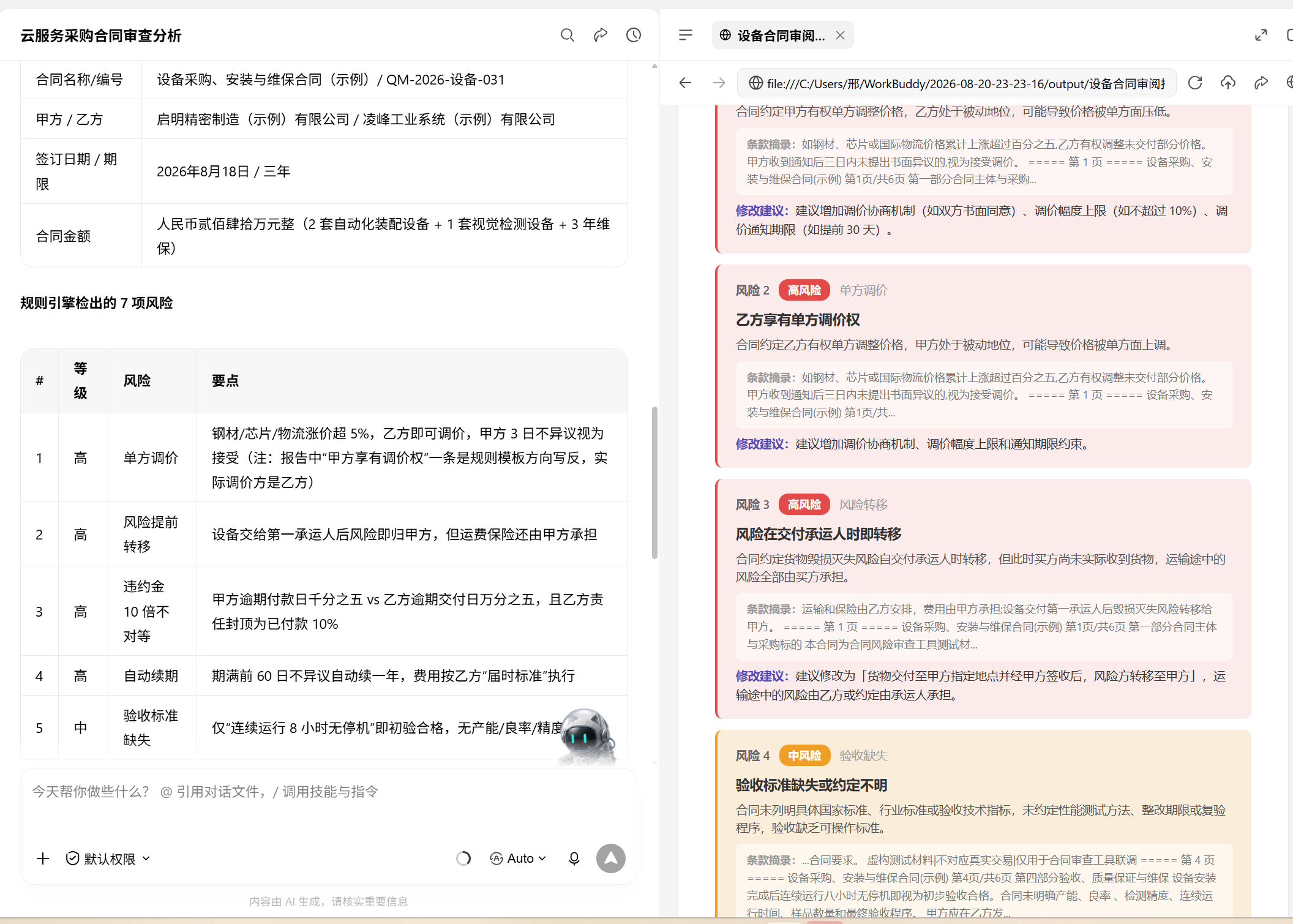Click the 风险提前转移 cell in row 2
1293x924 pixels.
click(x=152, y=534)
